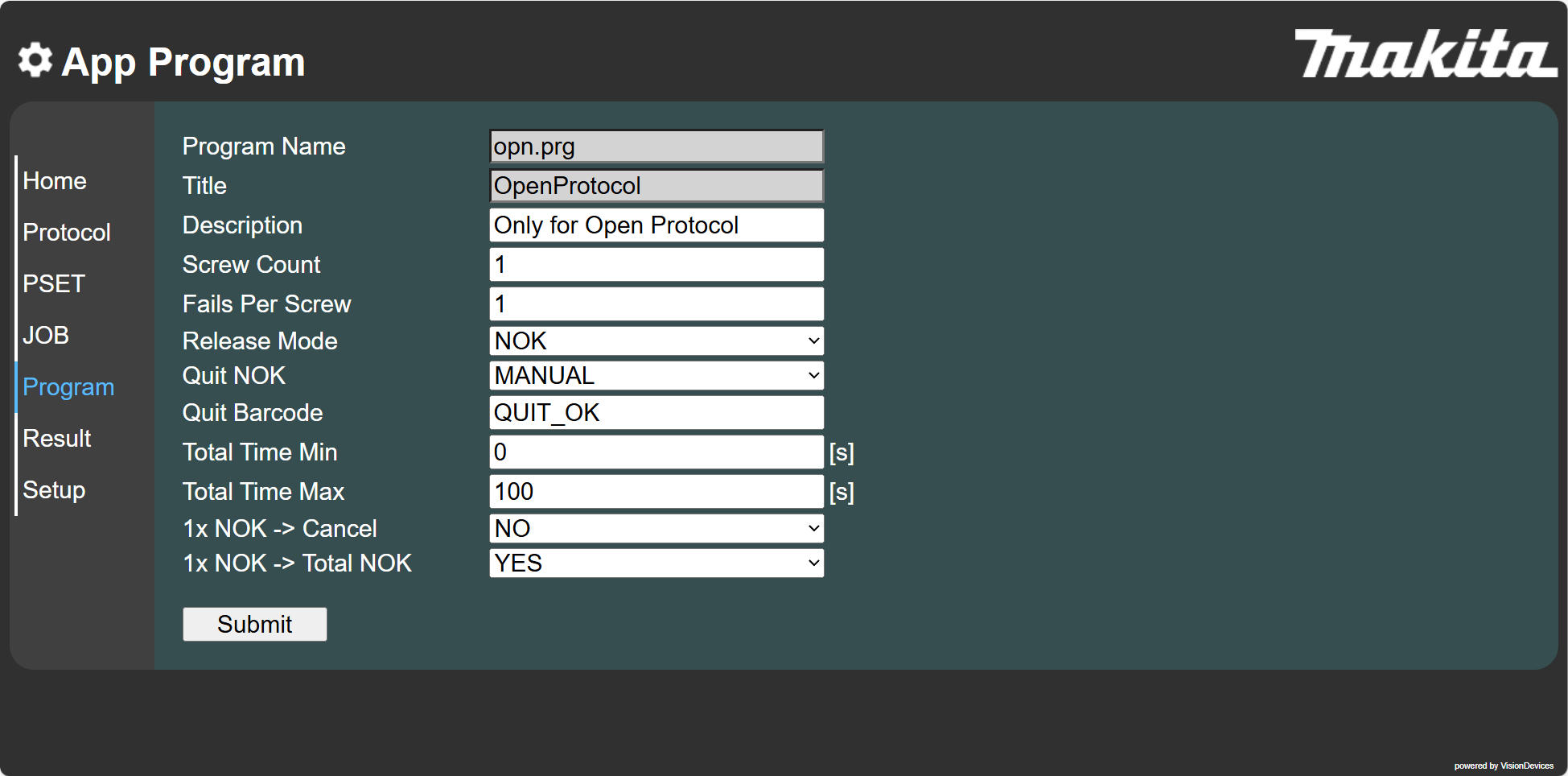Click the Fails Per Screw input

[656, 304]
